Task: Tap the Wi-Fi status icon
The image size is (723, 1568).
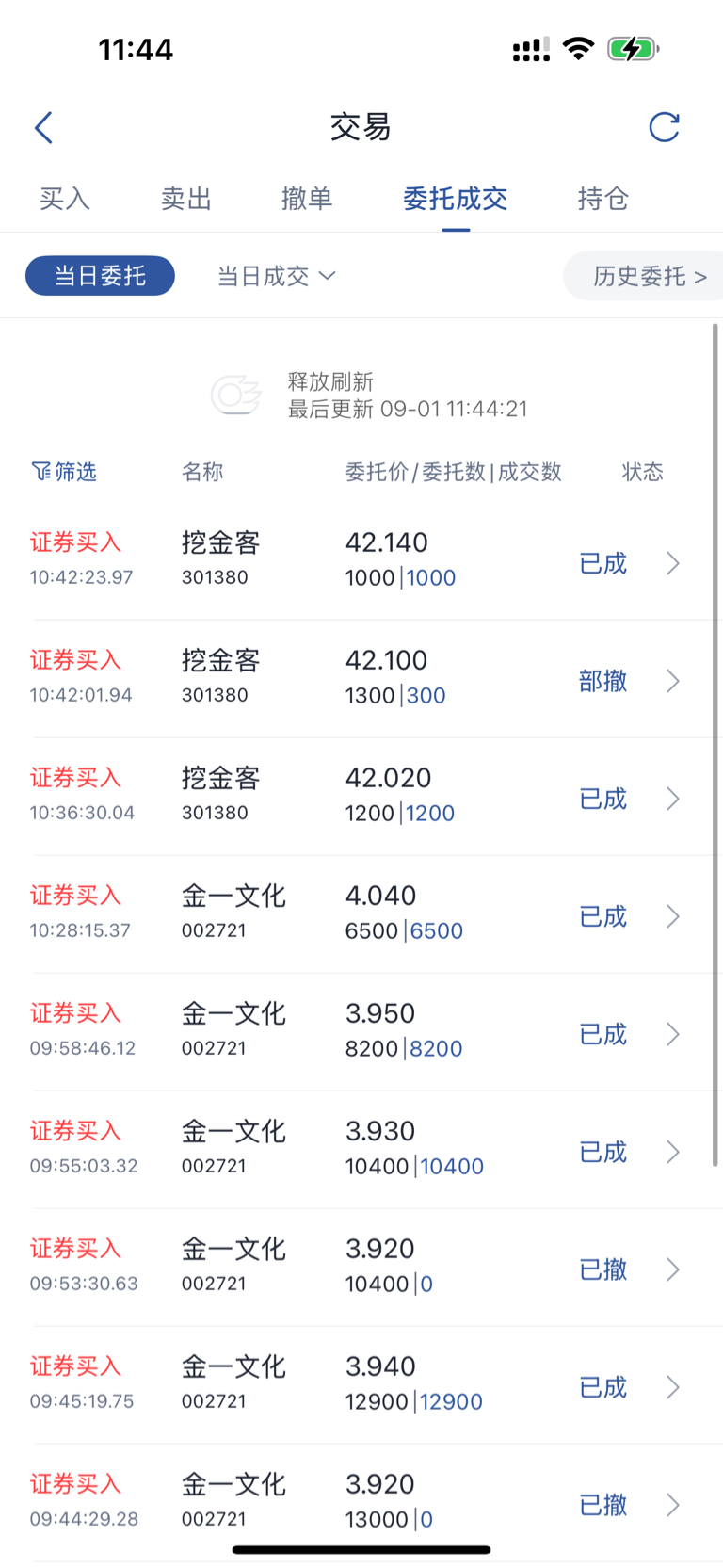Action: click(578, 48)
